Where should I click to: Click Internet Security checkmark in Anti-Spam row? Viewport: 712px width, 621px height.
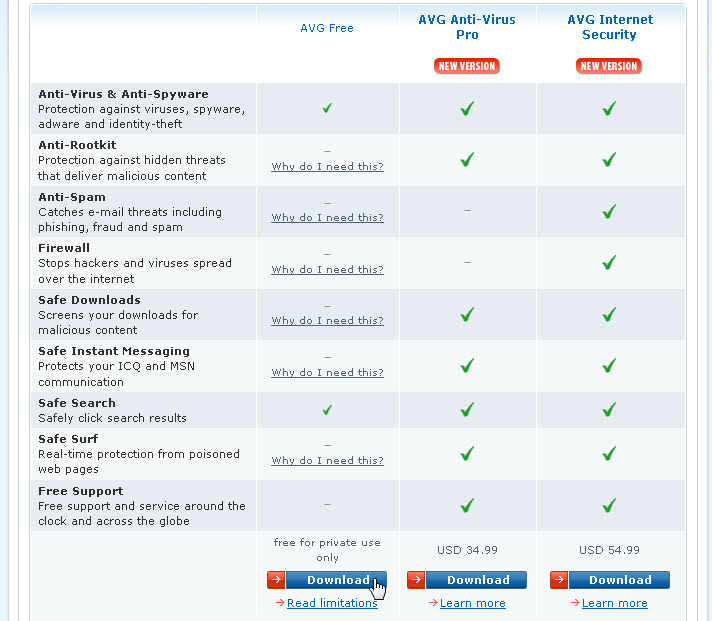(x=609, y=211)
